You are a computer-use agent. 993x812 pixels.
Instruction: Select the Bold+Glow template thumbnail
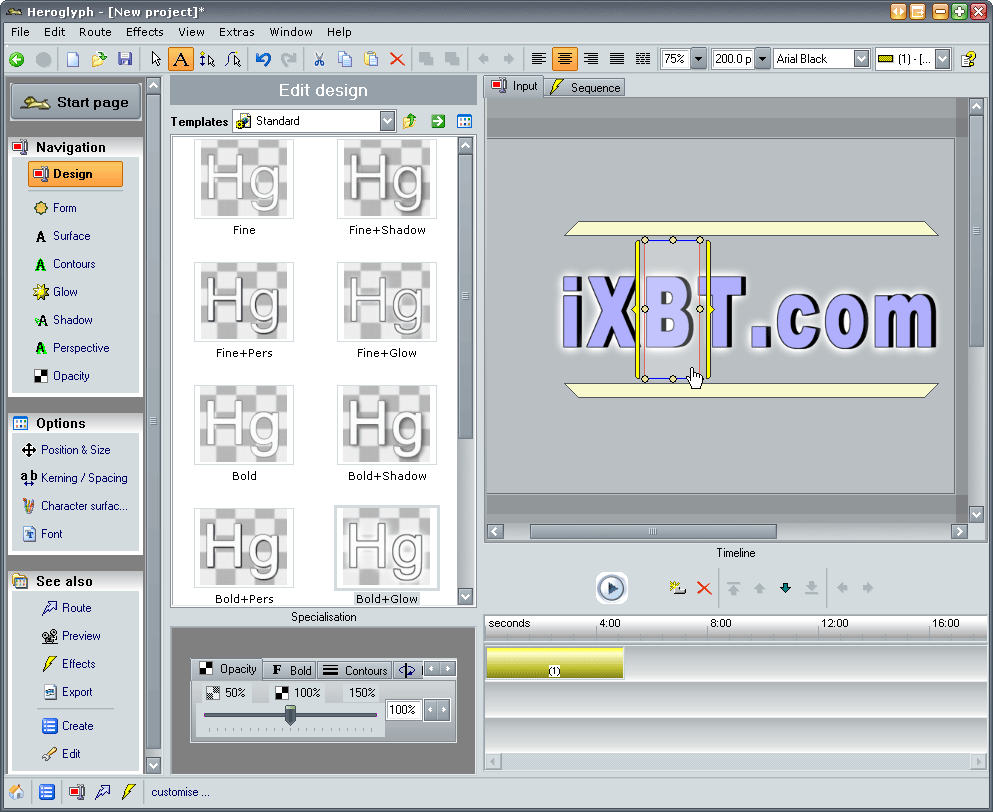click(386, 548)
